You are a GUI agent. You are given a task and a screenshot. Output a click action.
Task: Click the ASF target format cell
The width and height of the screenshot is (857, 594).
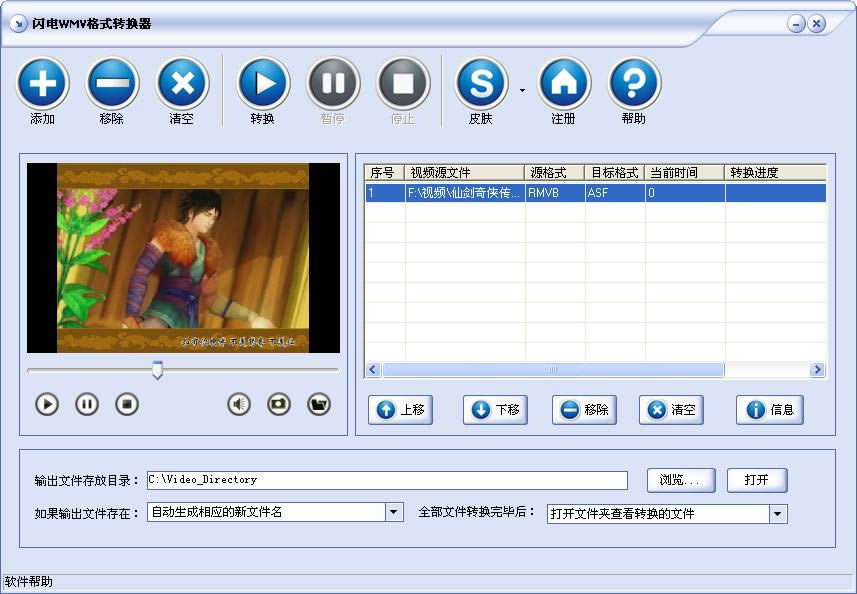(x=615, y=193)
